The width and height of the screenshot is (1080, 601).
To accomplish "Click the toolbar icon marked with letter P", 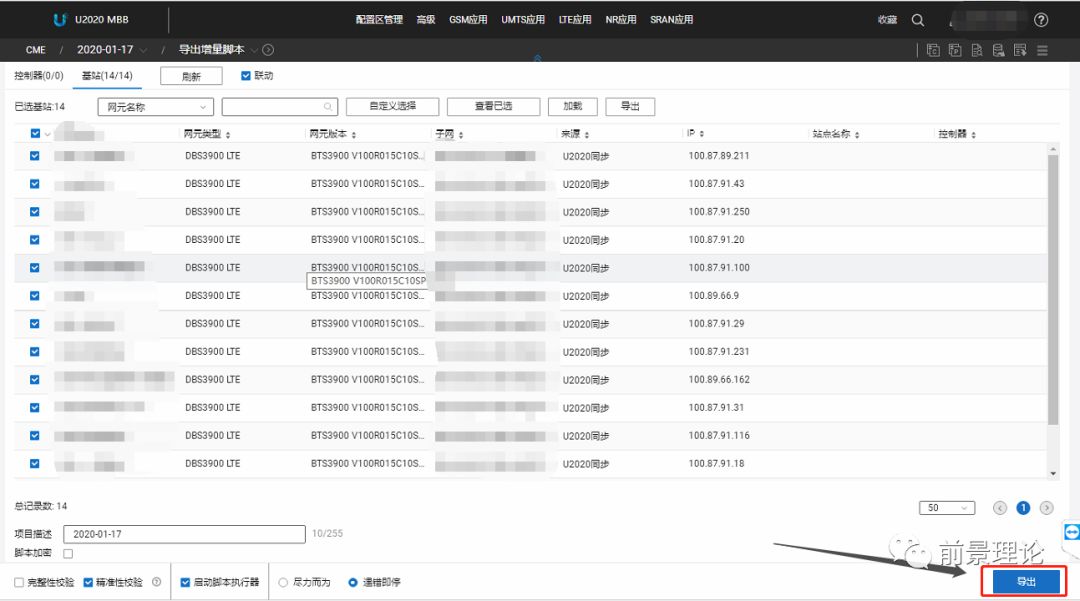I will pos(955,50).
